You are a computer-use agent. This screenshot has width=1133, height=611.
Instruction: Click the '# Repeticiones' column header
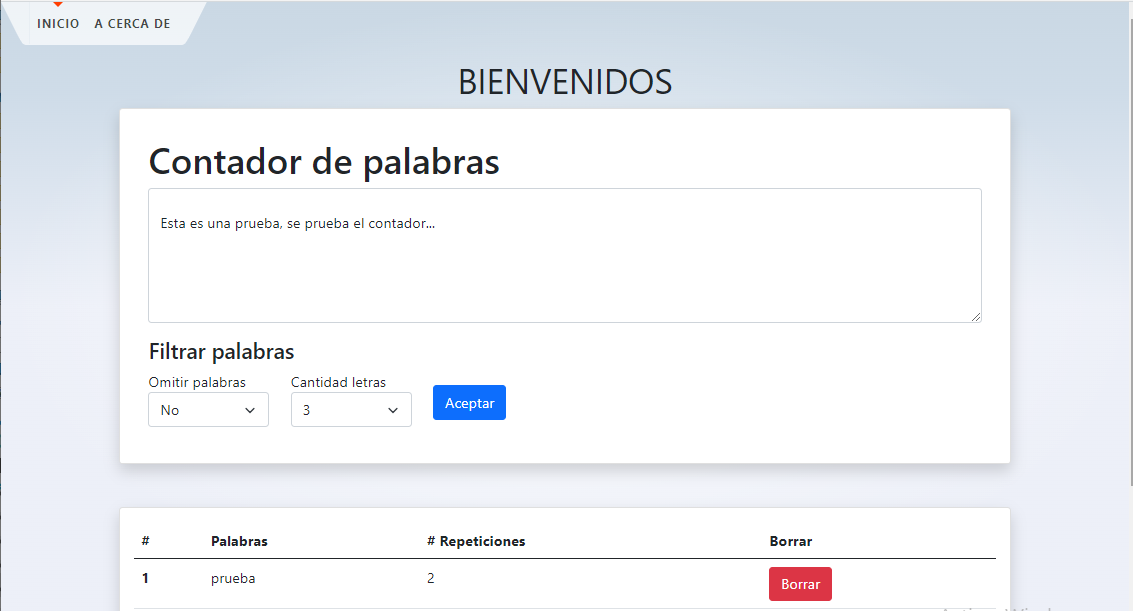click(476, 541)
